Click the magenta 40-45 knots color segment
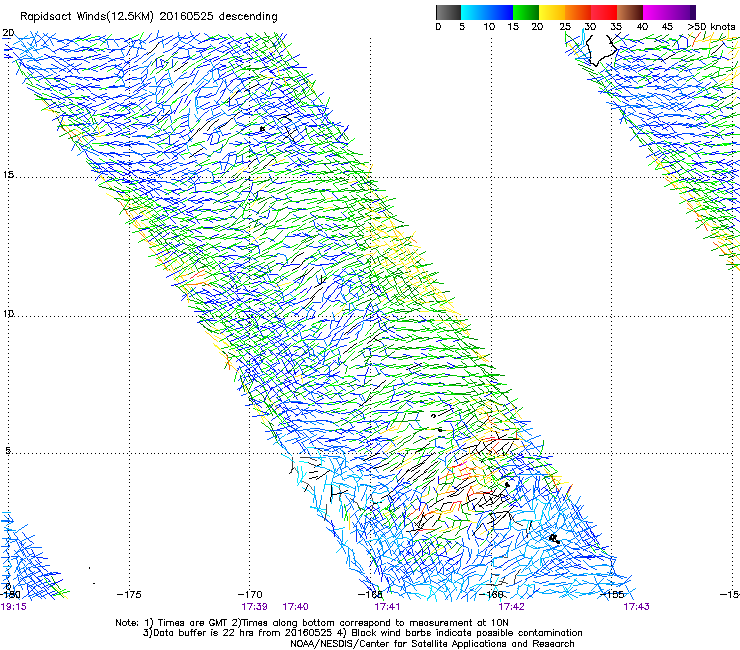 656,12
